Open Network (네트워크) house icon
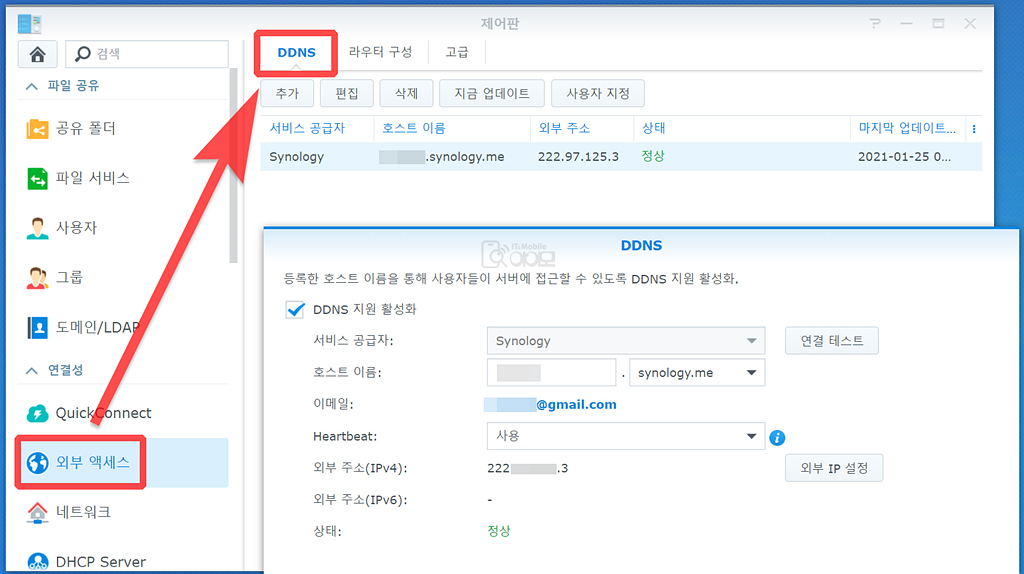Screen dimensions: 1024x574 pos(37,512)
